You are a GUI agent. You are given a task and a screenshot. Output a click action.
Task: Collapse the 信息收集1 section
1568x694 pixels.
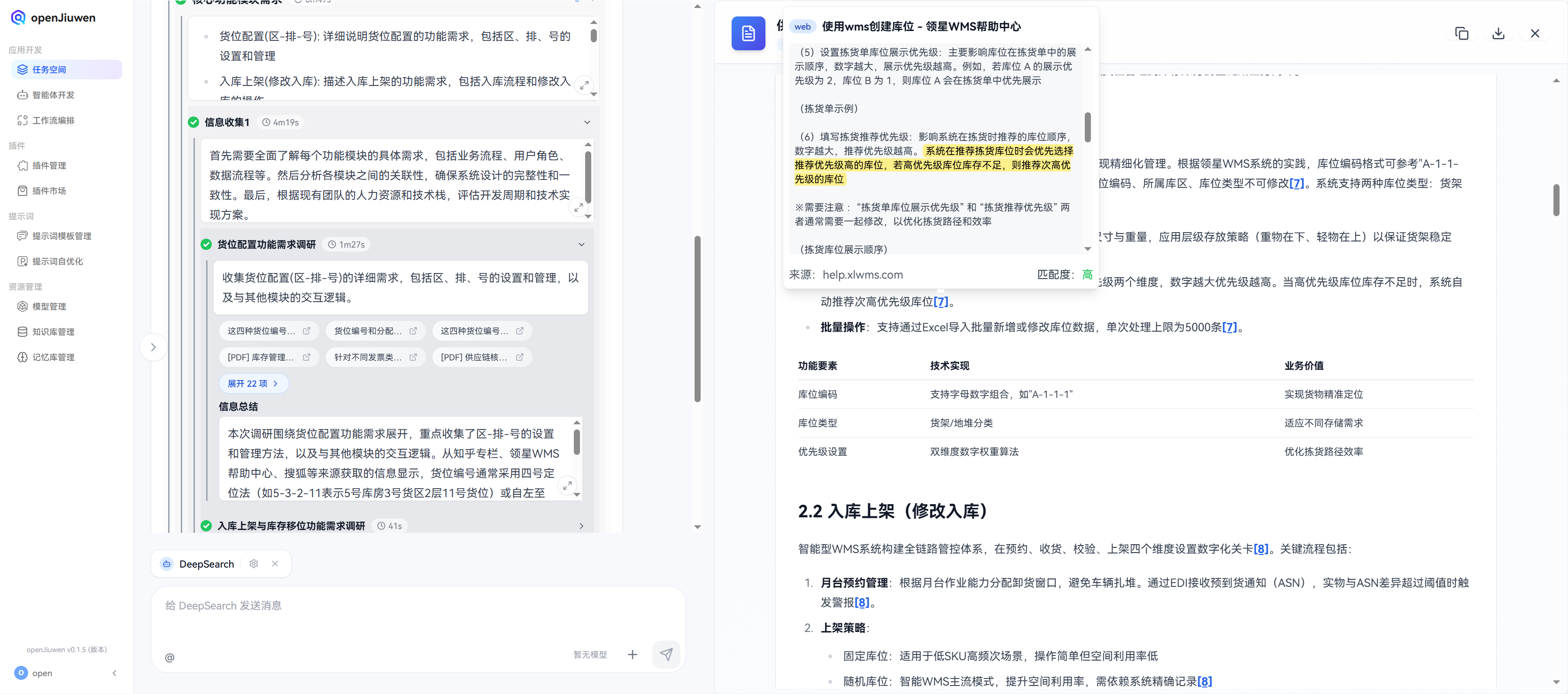pos(587,123)
